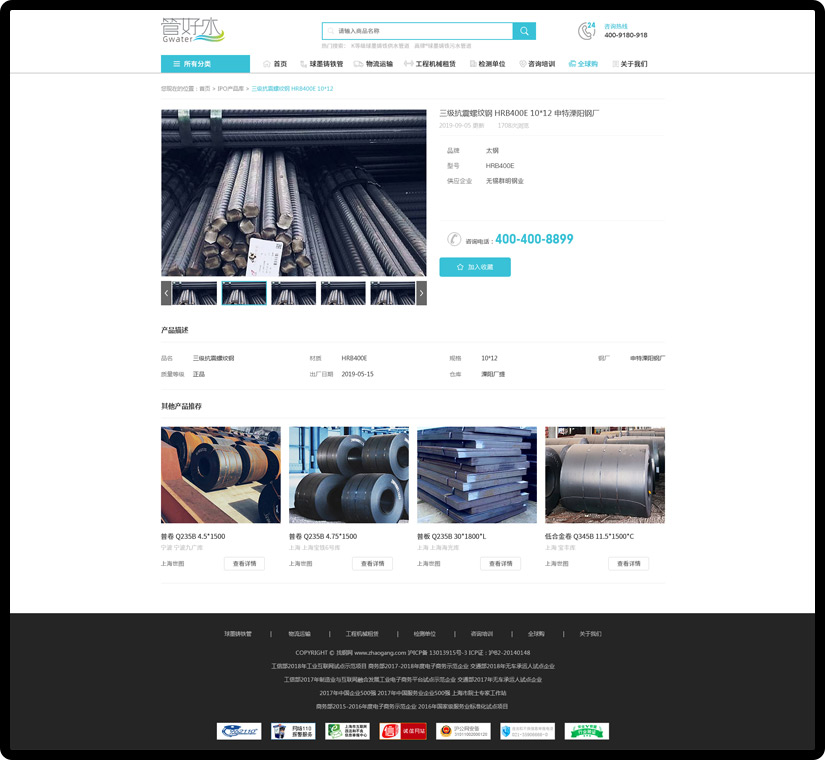Open the 首页 navigation item

(275, 64)
